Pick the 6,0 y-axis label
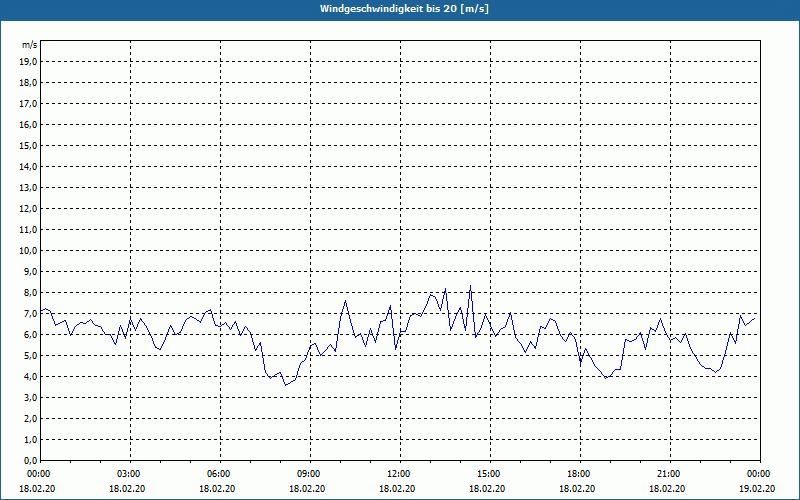The height and width of the screenshot is (500, 800). click(x=31, y=335)
